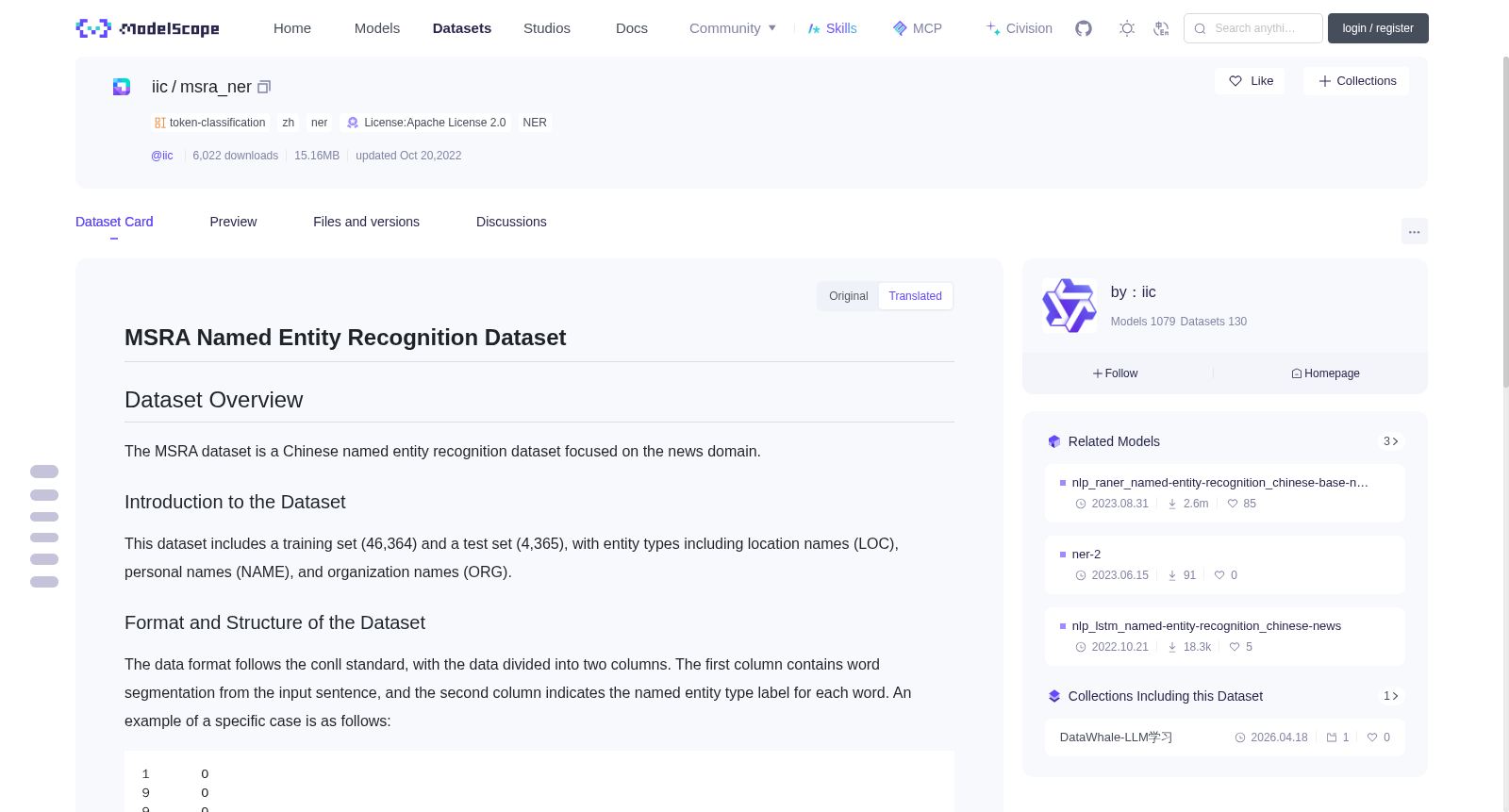Select the Translated language toggle
This screenshot has width=1509, height=812.
click(915, 296)
